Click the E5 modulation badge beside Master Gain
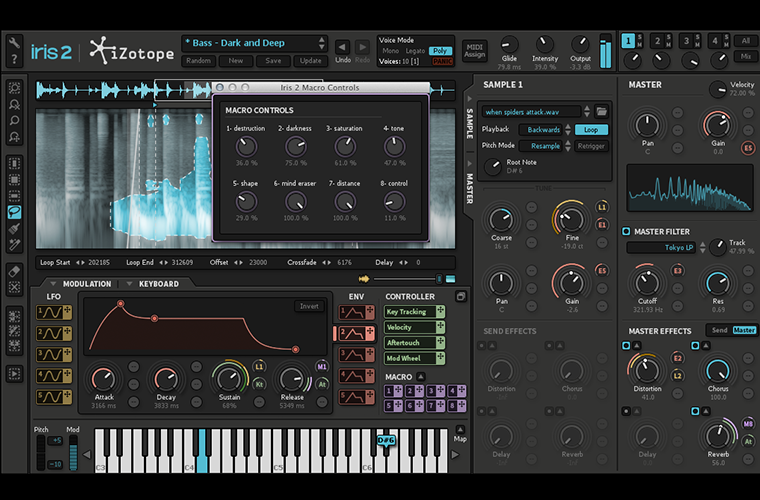 coord(748,148)
